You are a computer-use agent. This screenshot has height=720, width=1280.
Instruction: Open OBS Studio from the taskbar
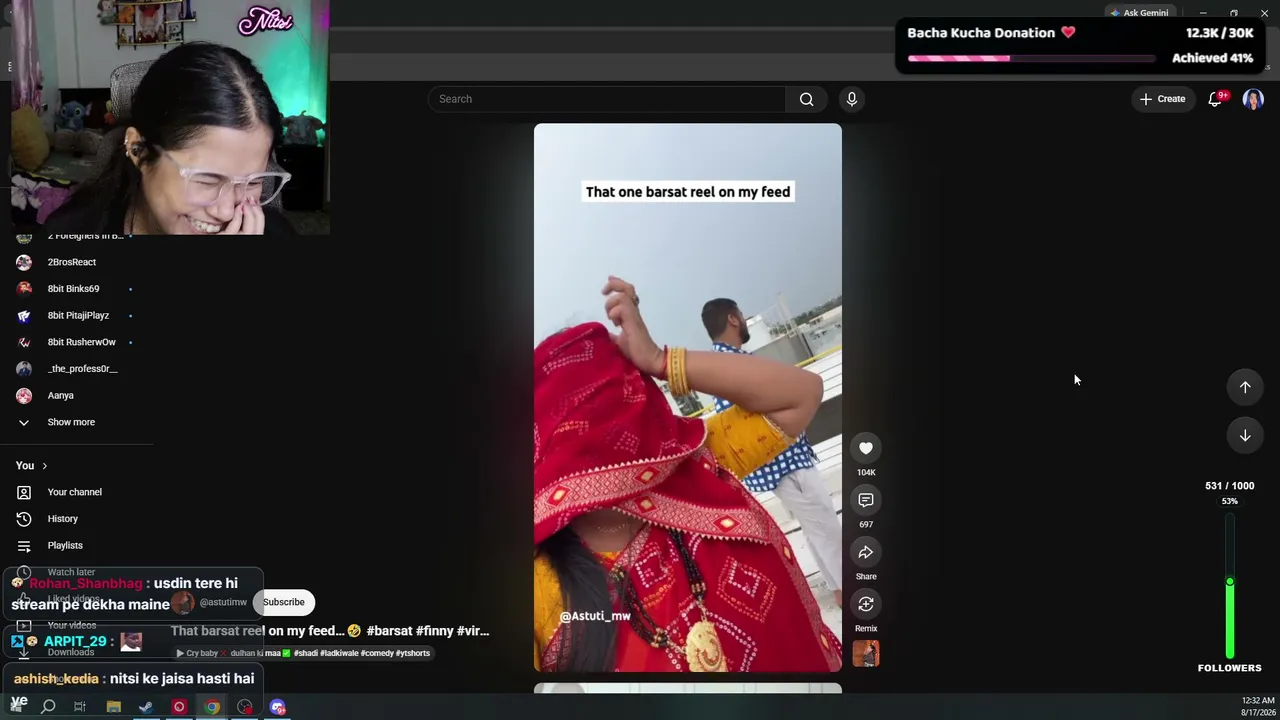pyautogui.click(x=245, y=707)
